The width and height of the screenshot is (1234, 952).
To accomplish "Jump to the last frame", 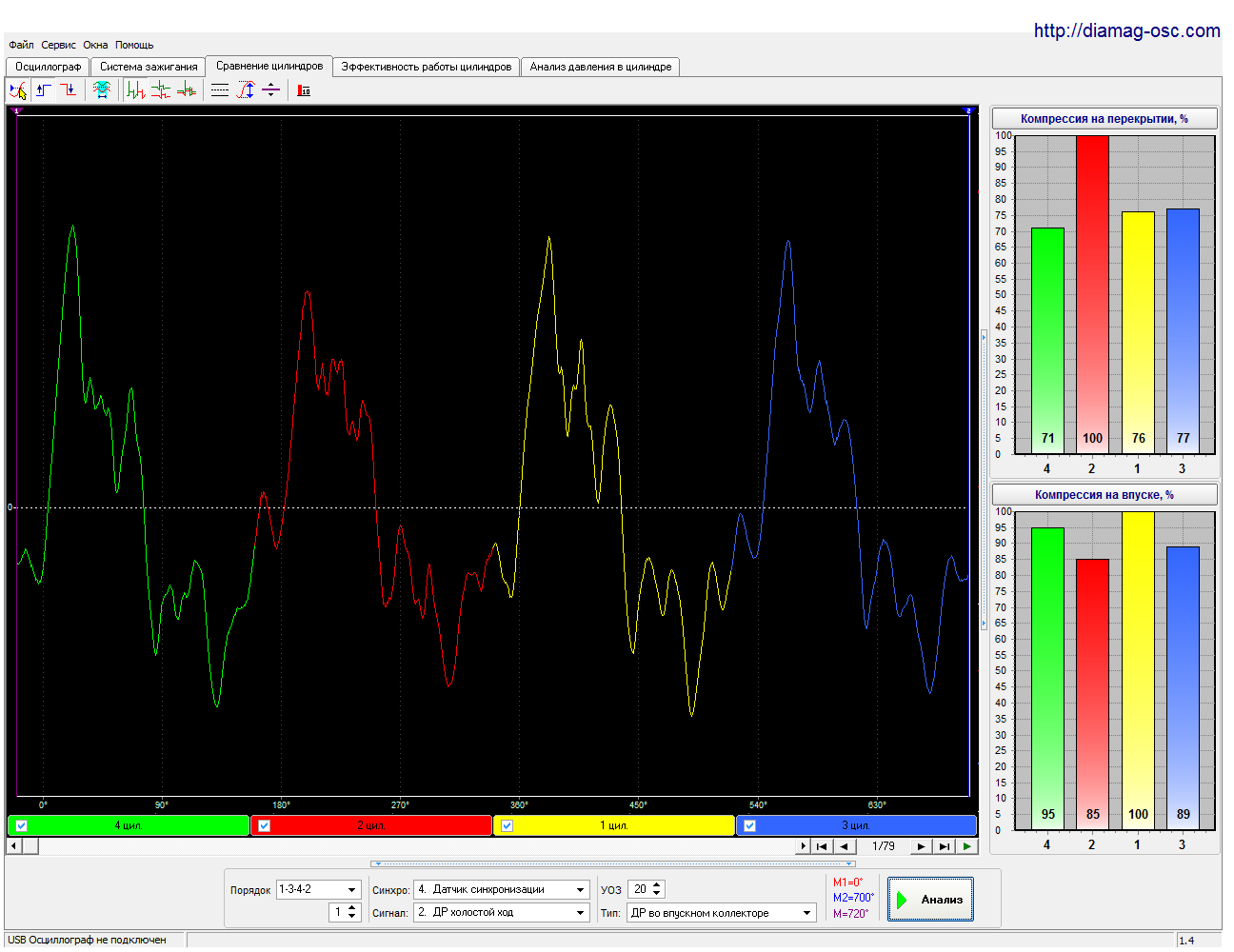I will (x=944, y=845).
